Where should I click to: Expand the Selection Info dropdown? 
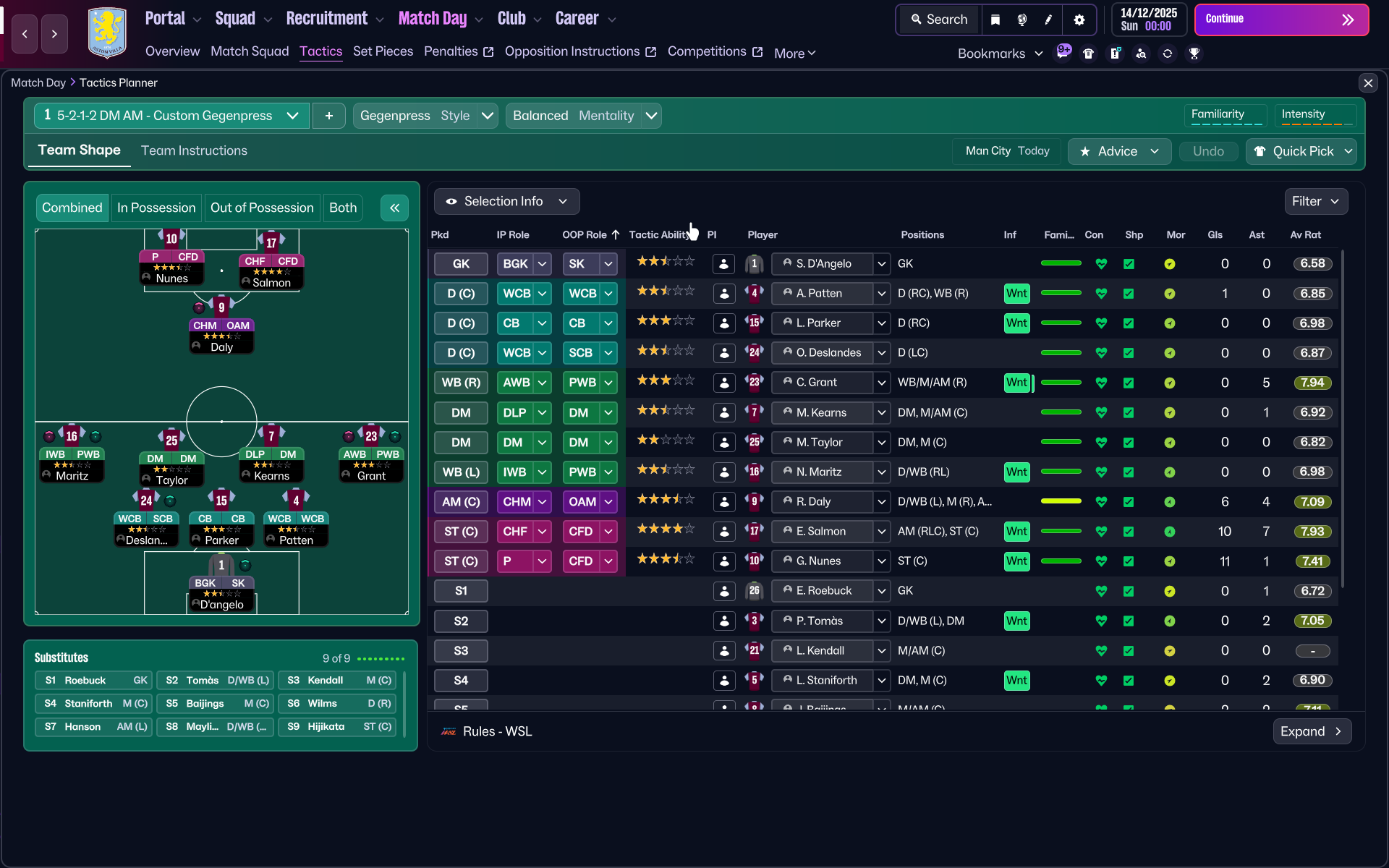pos(506,202)
